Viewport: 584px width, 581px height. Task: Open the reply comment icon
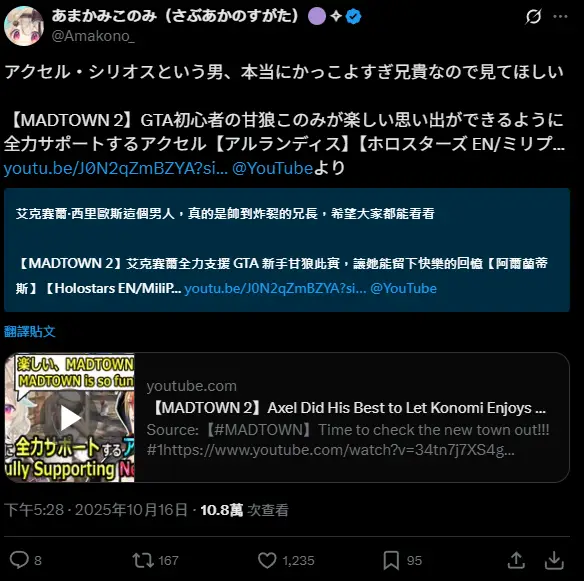19,560
